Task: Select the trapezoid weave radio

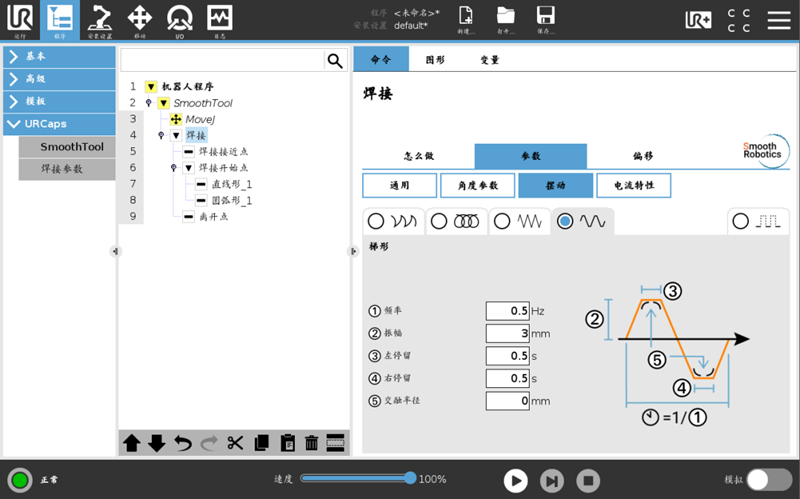Action: click(x=565, y=221)
